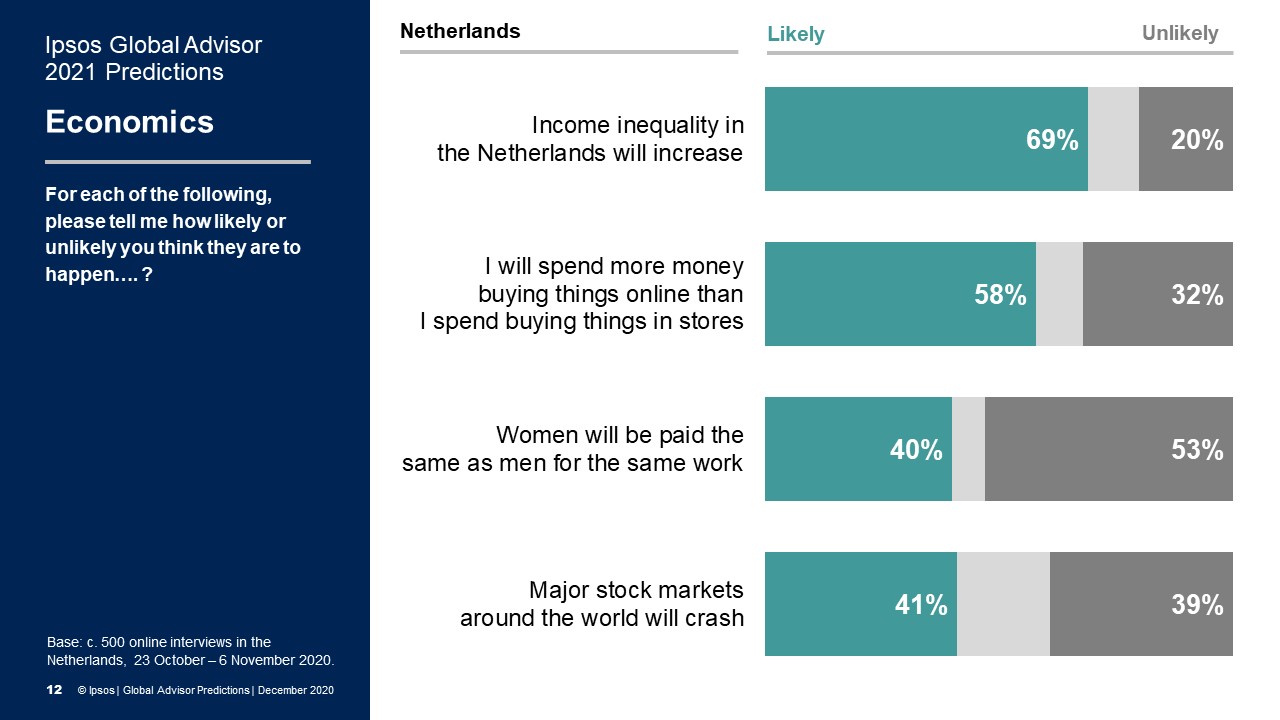This screenshot has height=720, width=1280.
Task: Select the "Netherlands" column heading
Action: 460,31
